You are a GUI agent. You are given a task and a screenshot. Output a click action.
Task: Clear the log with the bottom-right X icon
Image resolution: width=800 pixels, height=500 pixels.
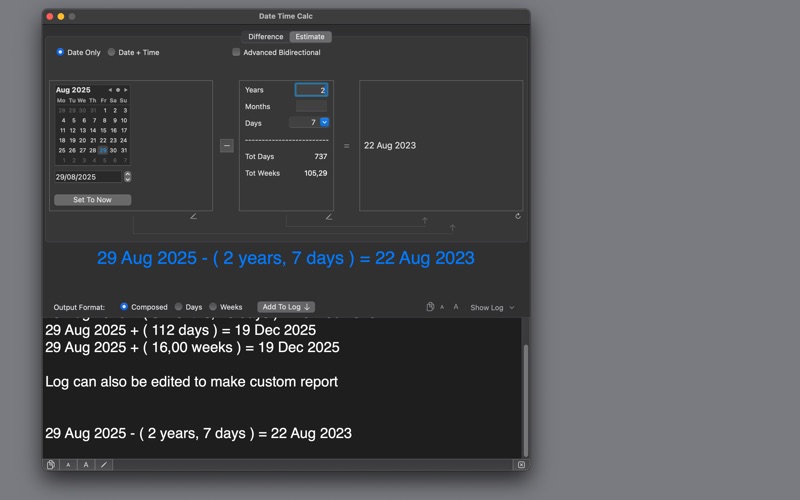(521, 465)
